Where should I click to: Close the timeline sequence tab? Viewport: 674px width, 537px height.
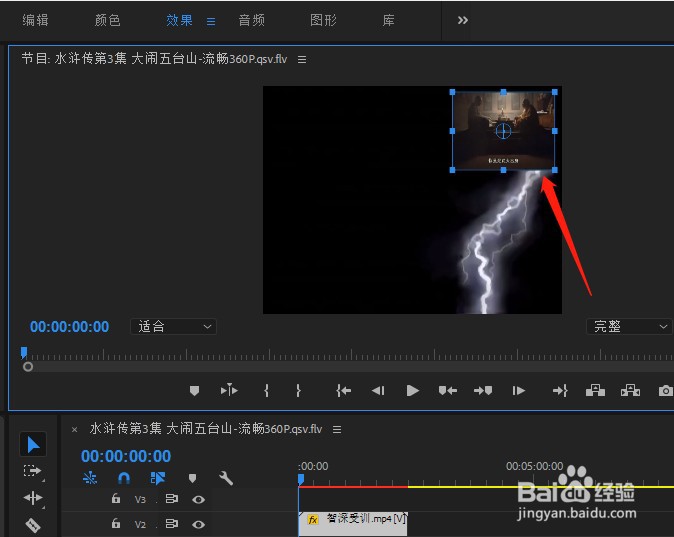tap(74, 429)
